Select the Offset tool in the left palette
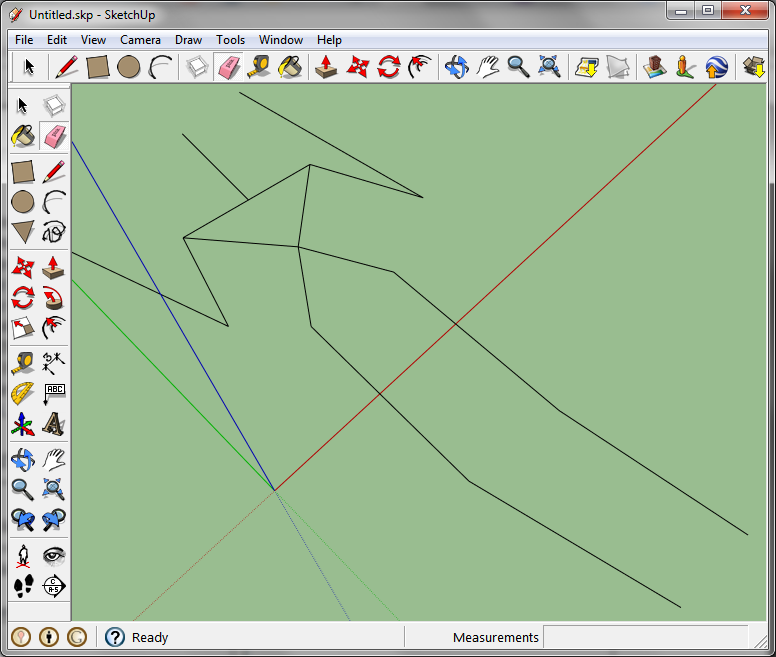Screen dimensions: 776x657 (53, 328)
